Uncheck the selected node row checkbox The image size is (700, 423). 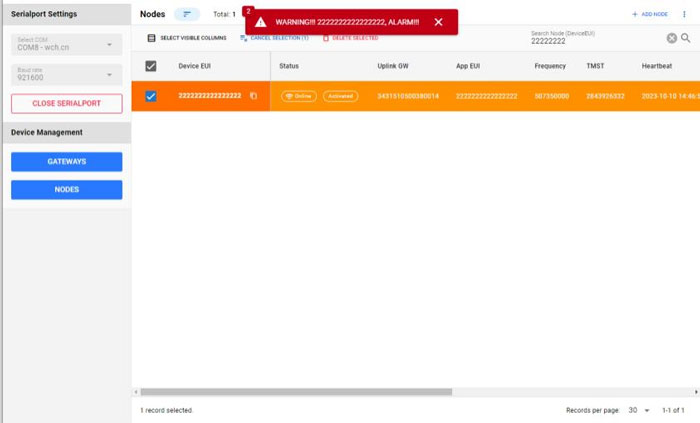tap(151, 96)
